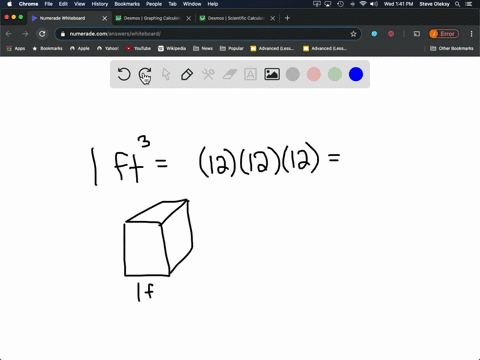480x360 pixels.
Task: Go back to previous page
Action: (9, 34)
